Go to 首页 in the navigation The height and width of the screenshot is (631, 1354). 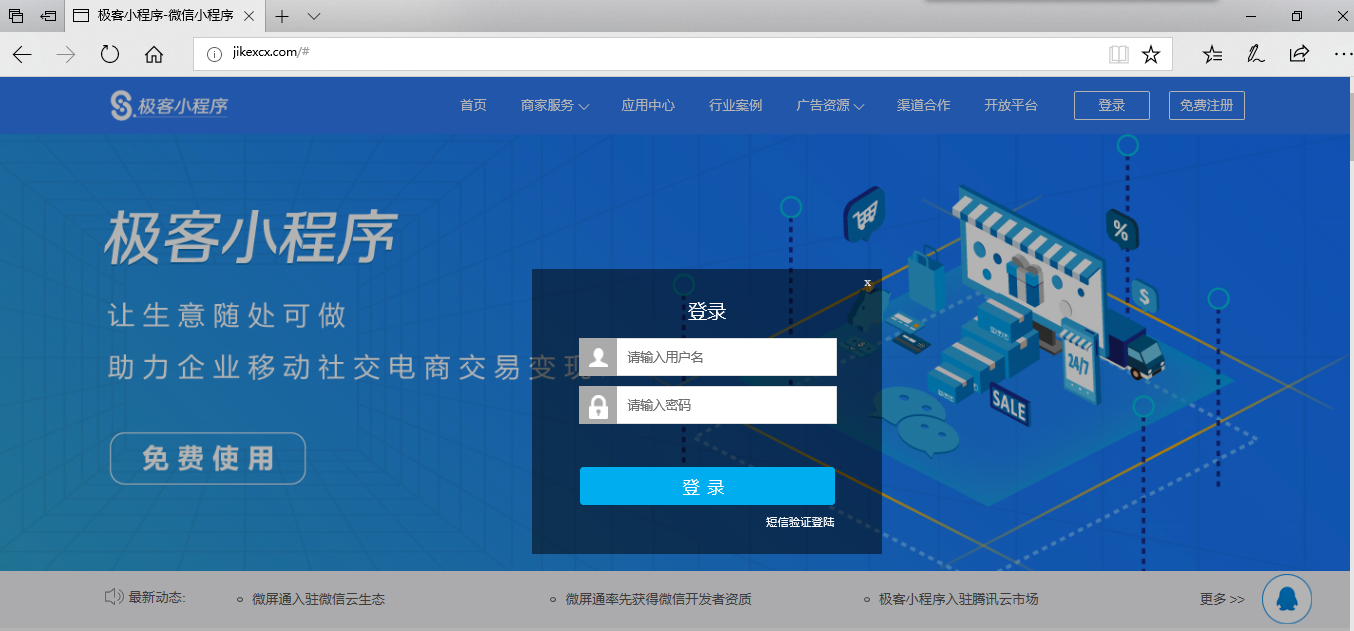pos(473,105)
